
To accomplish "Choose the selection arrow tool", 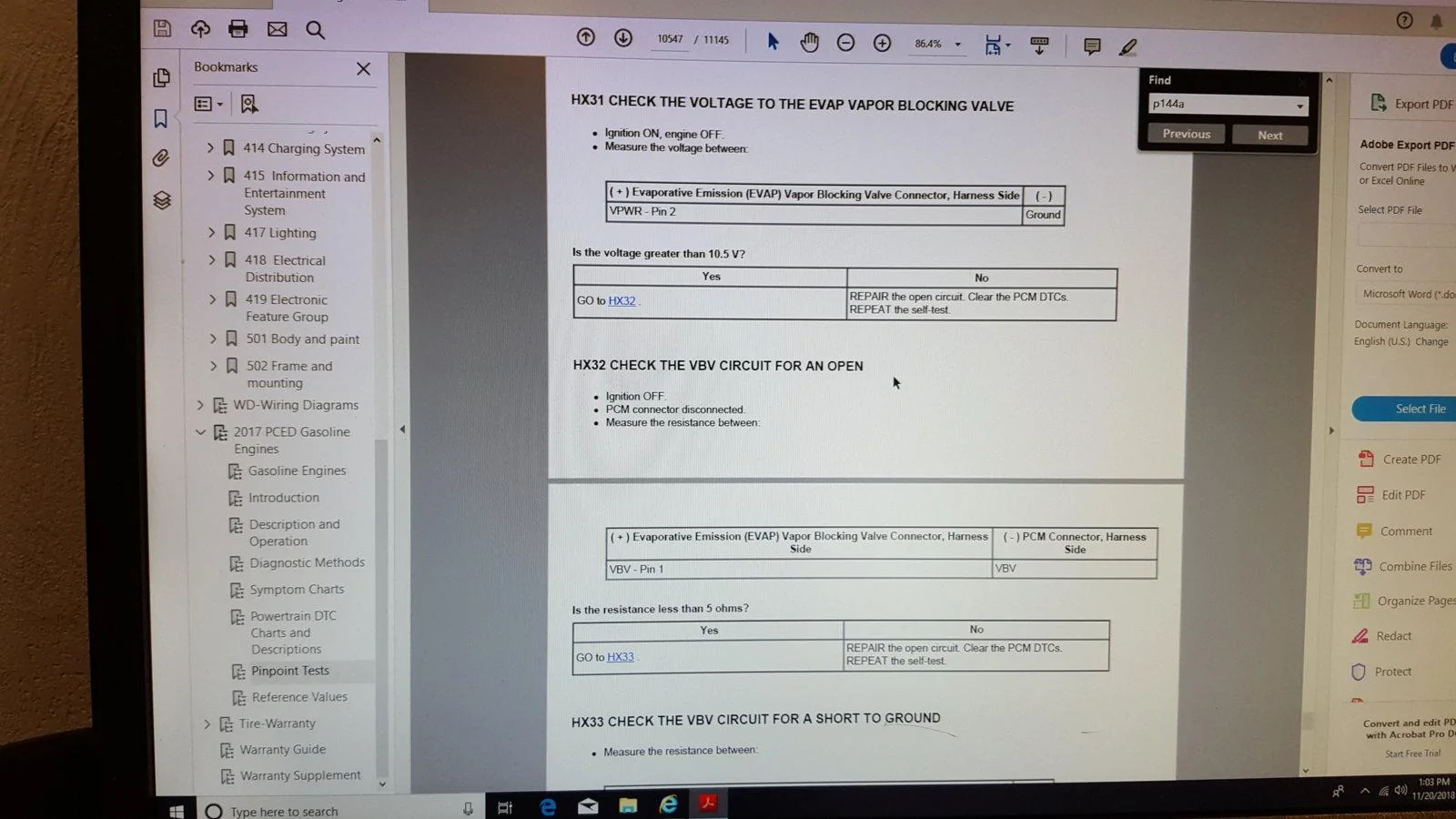I will click(x=773, y=41).
